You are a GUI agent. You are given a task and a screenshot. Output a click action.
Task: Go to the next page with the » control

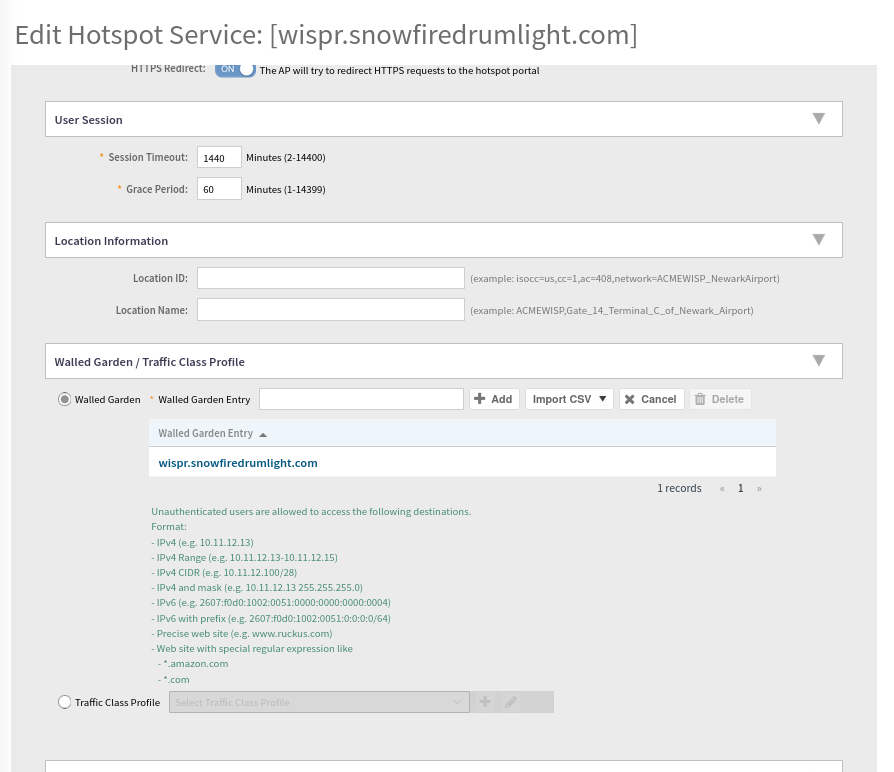[759, 488]
